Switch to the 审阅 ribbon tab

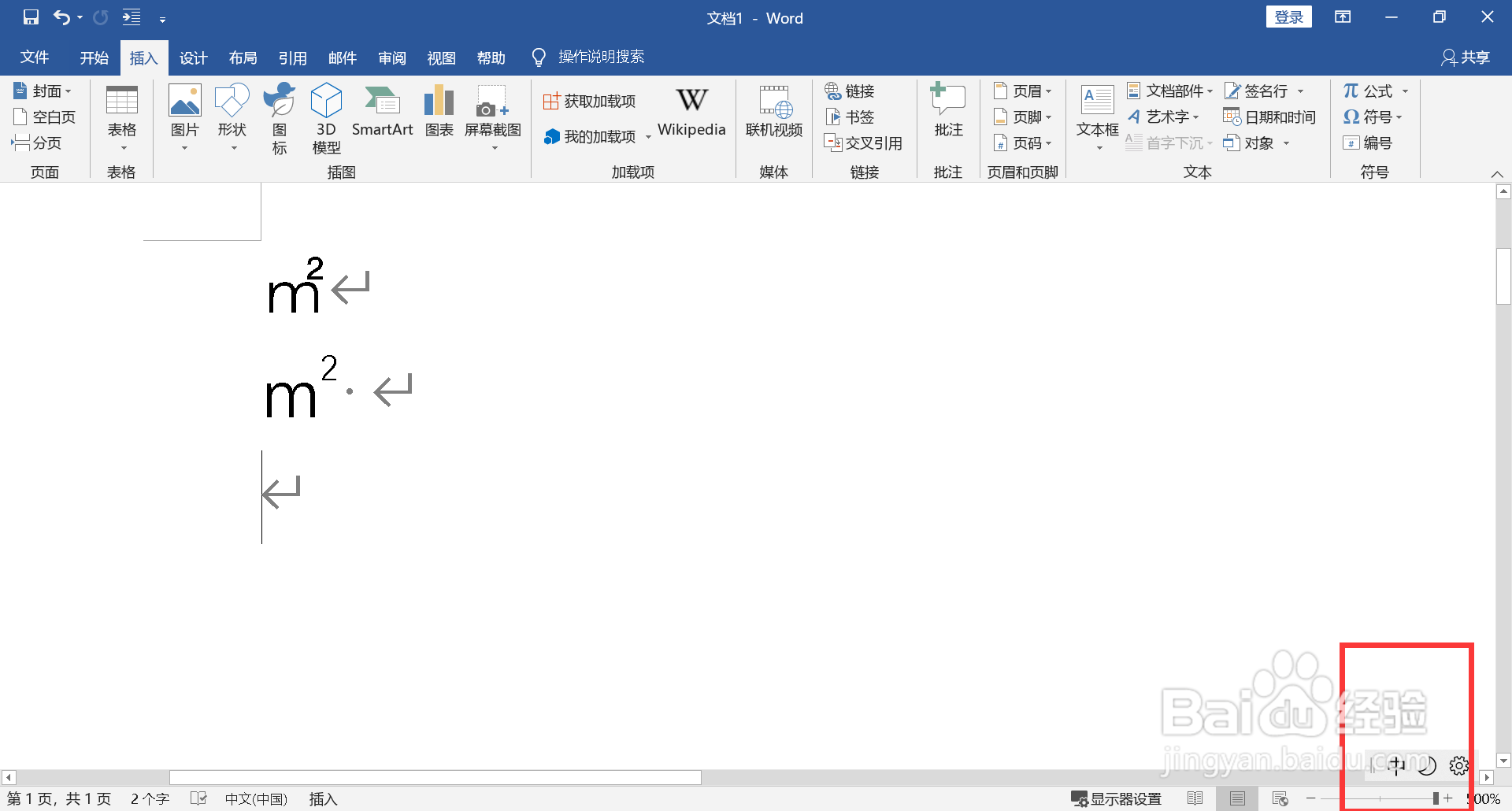click(391, 57)
